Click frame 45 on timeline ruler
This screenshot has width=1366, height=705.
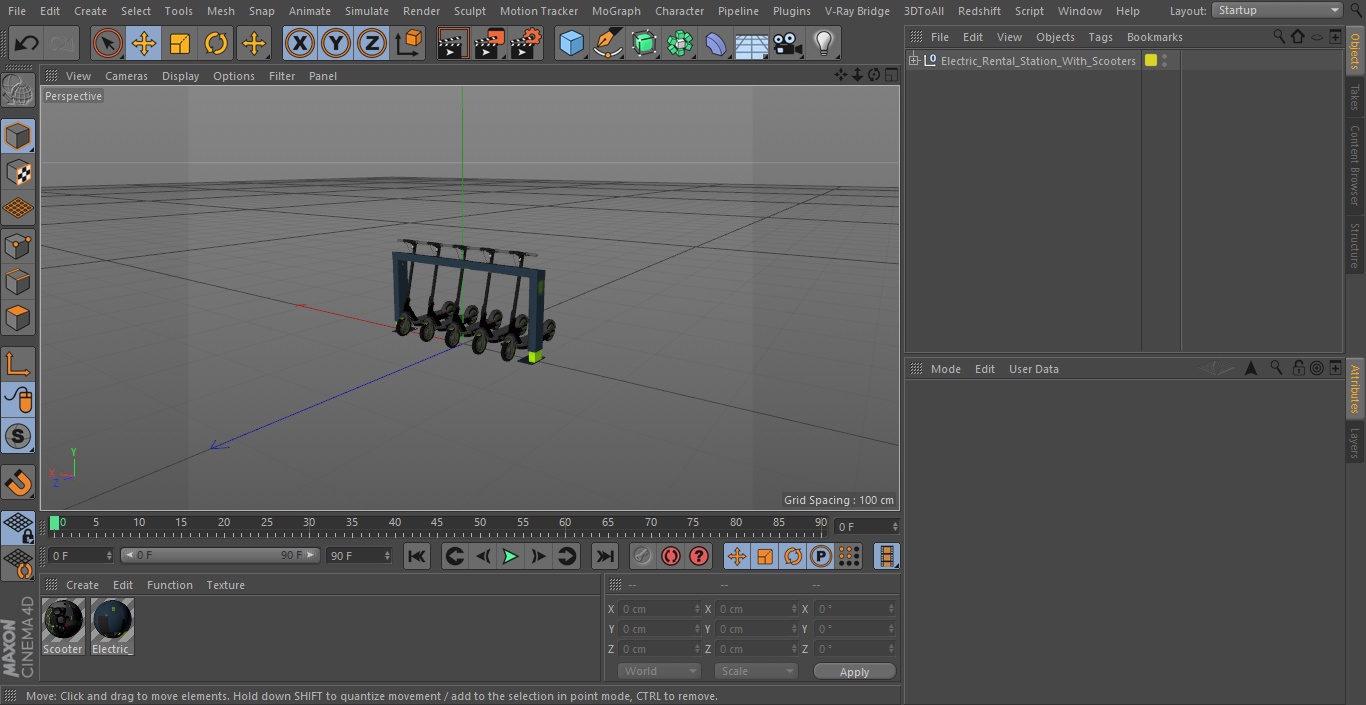point(437,523)
